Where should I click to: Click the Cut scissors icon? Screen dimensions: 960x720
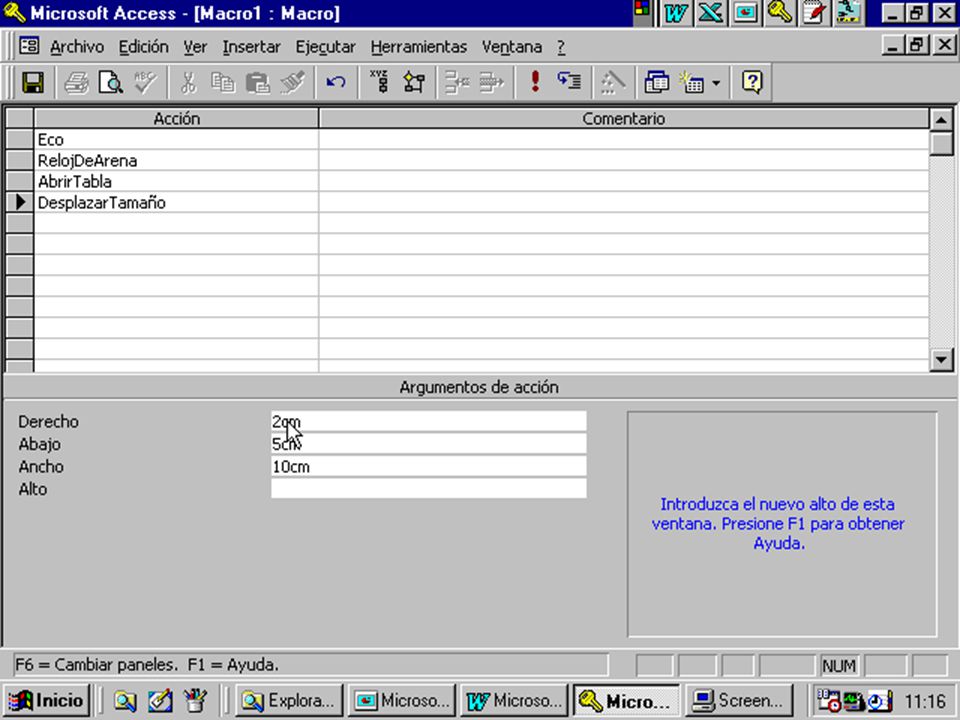pyautogui.click(x=189, y=82)
